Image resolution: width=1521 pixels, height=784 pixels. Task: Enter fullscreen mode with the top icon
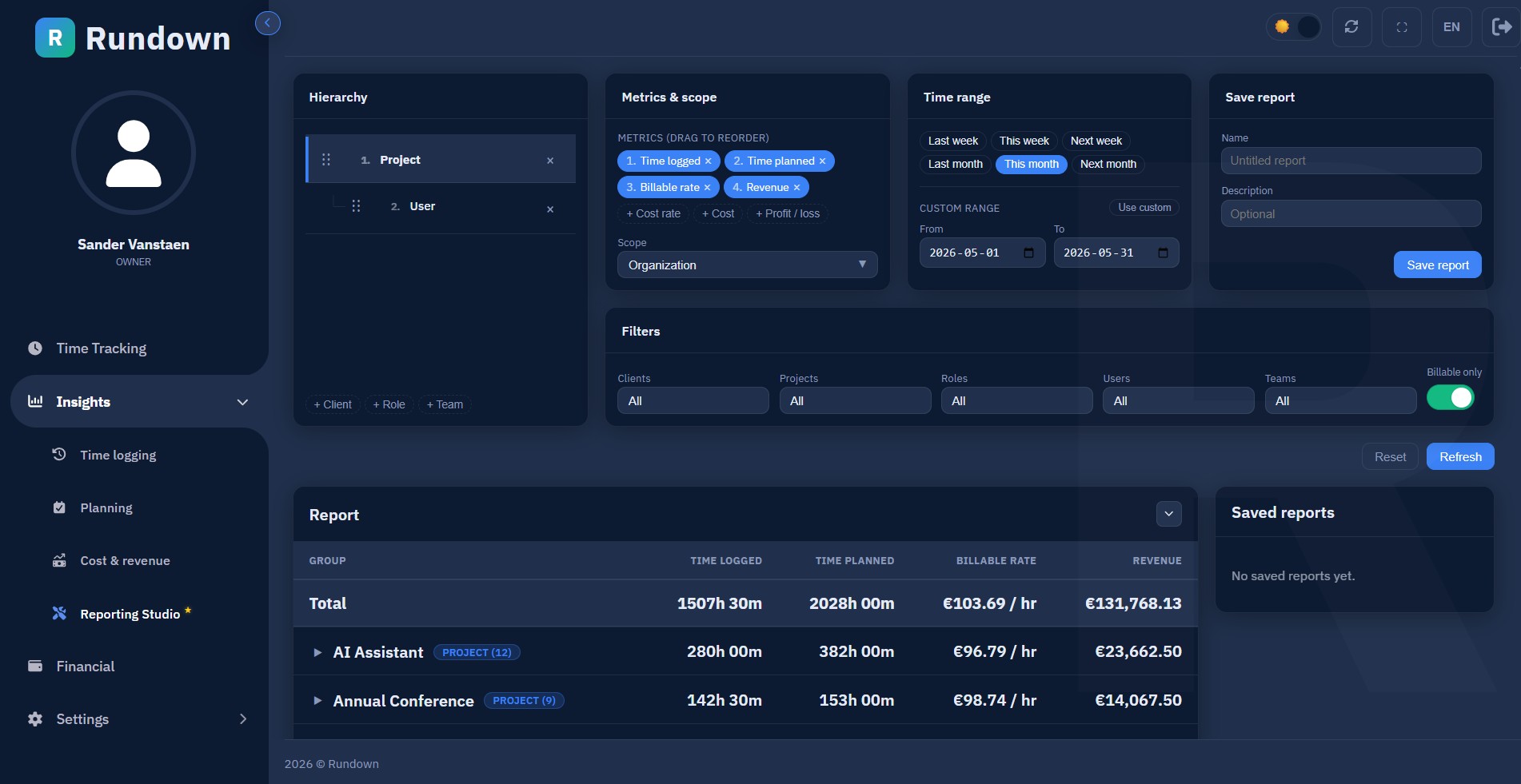pos(1402,27)
